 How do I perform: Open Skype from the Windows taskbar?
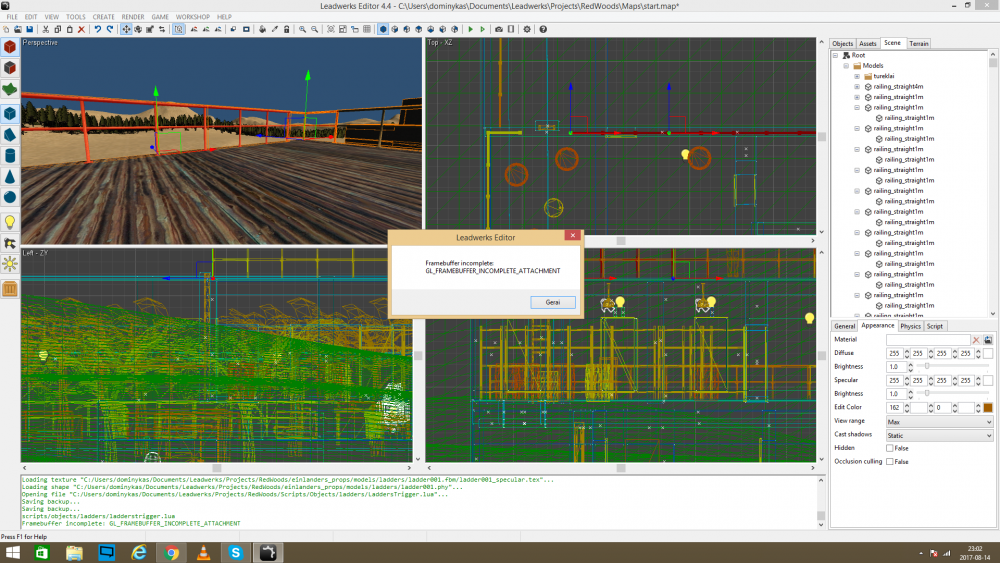pyautogui.click(x=235, y=552)
